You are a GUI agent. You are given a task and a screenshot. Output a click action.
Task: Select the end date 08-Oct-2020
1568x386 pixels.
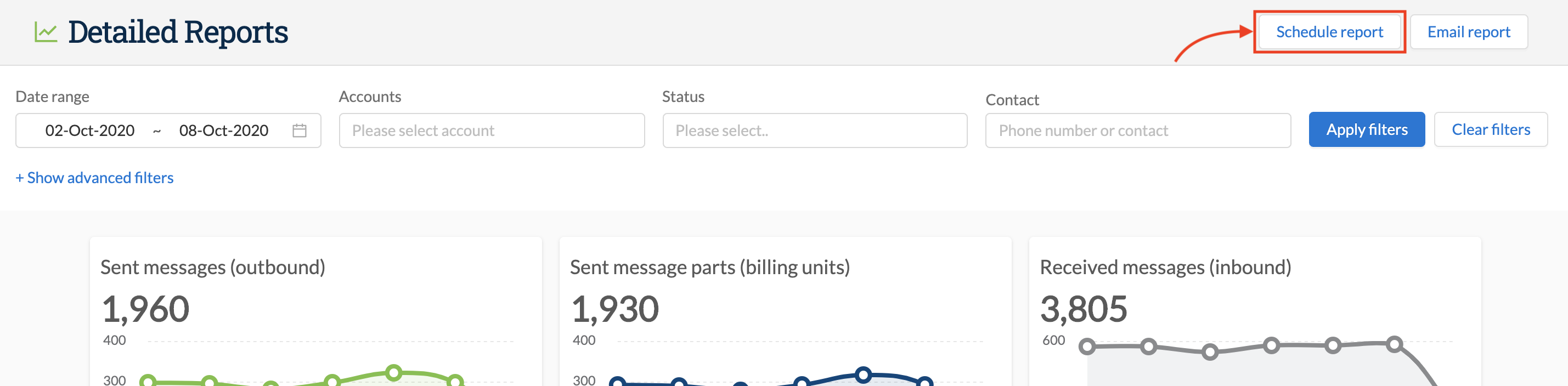tap(224, 130)
